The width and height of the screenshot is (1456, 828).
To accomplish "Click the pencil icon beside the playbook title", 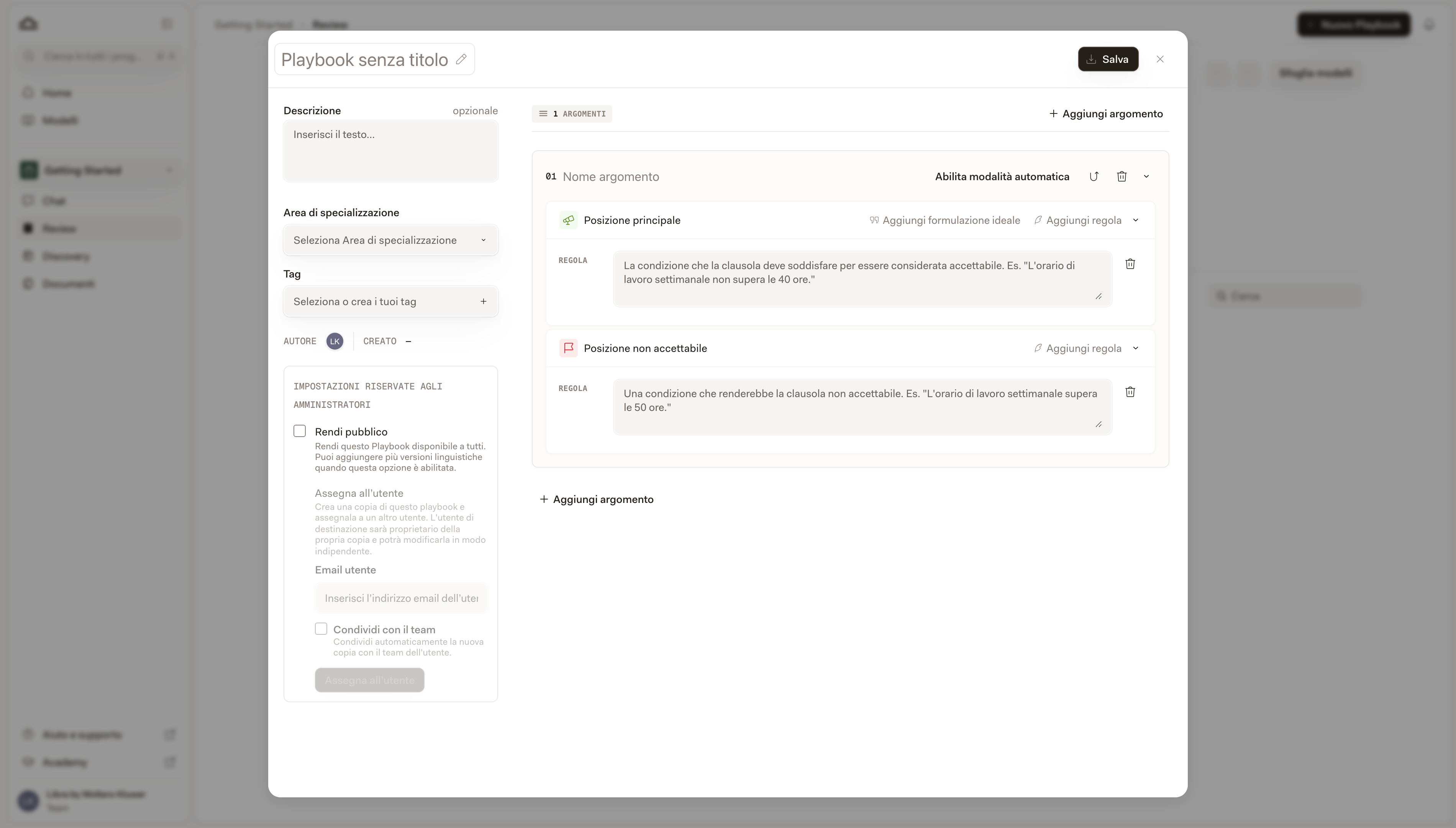I will tap(461, 59).
